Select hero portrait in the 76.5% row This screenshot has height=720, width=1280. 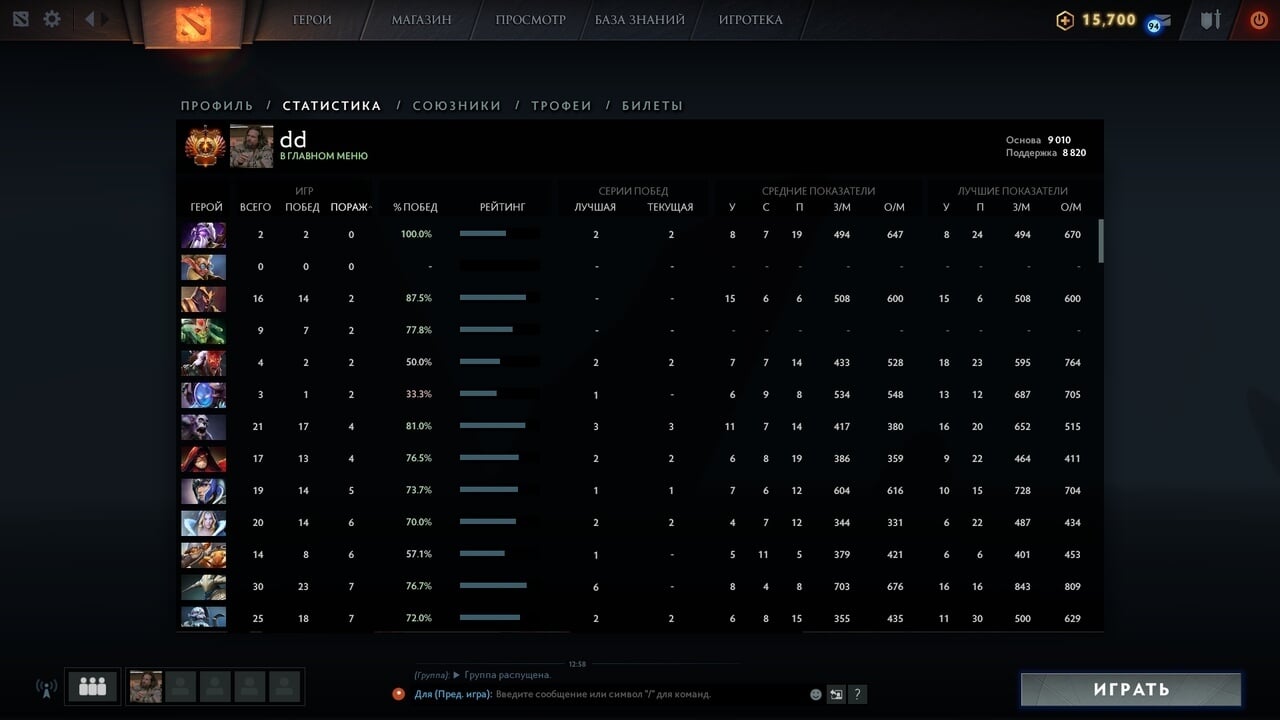click(203, 459)
